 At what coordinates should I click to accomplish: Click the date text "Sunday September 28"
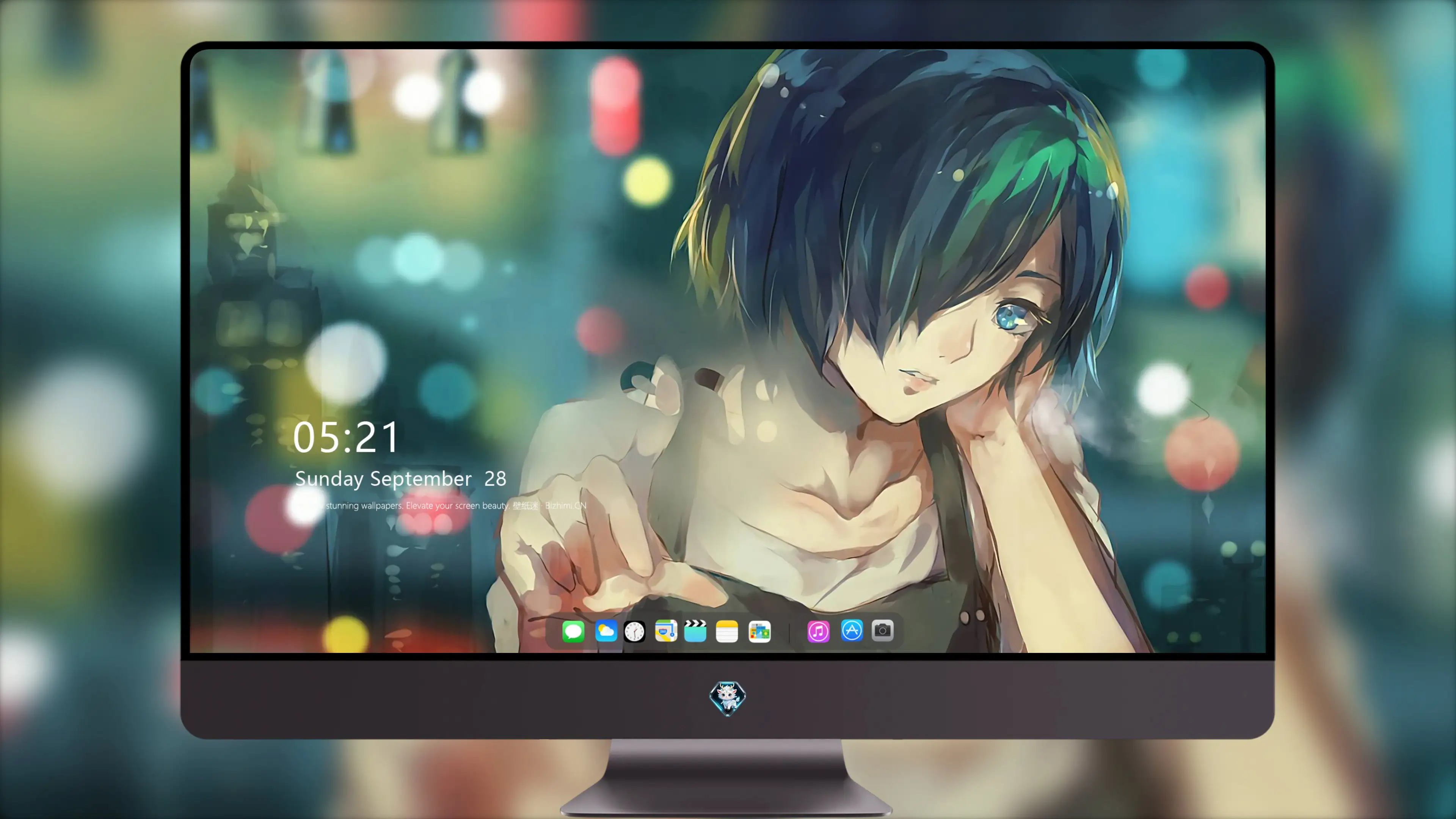click(x=401, y=479)
